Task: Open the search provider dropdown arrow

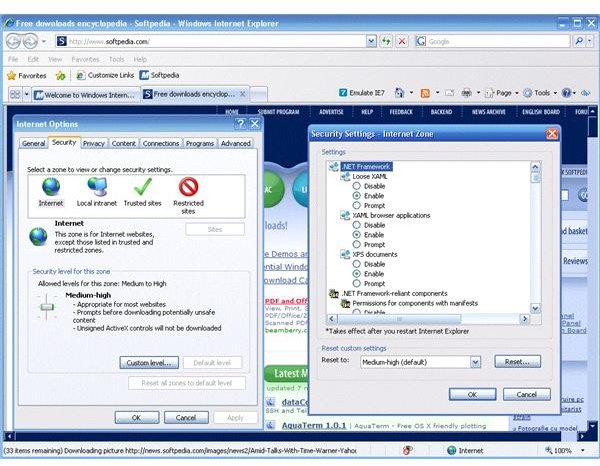Action: coord(590,41)
